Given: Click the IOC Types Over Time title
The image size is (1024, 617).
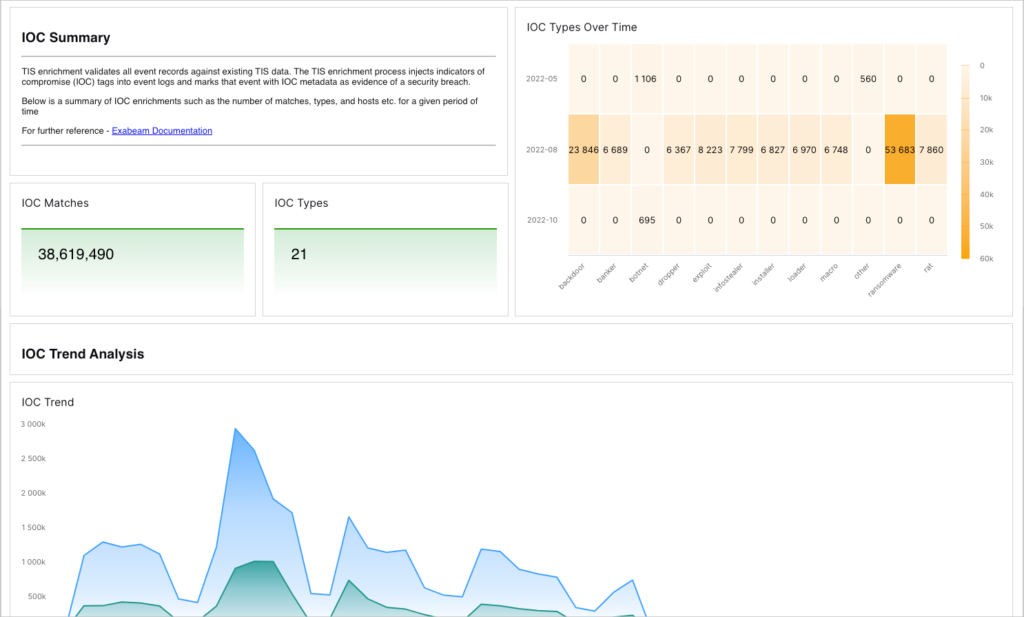Looking at the screenshot, I should pyautogui.click(x=582, y=27).
